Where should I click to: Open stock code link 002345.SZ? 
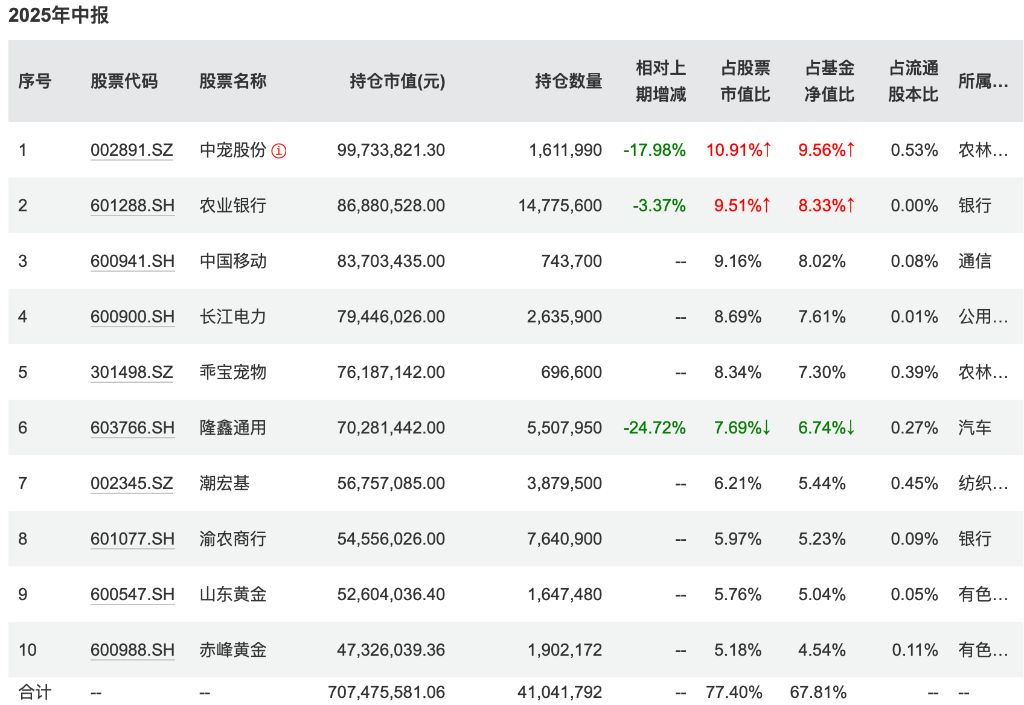132,483
